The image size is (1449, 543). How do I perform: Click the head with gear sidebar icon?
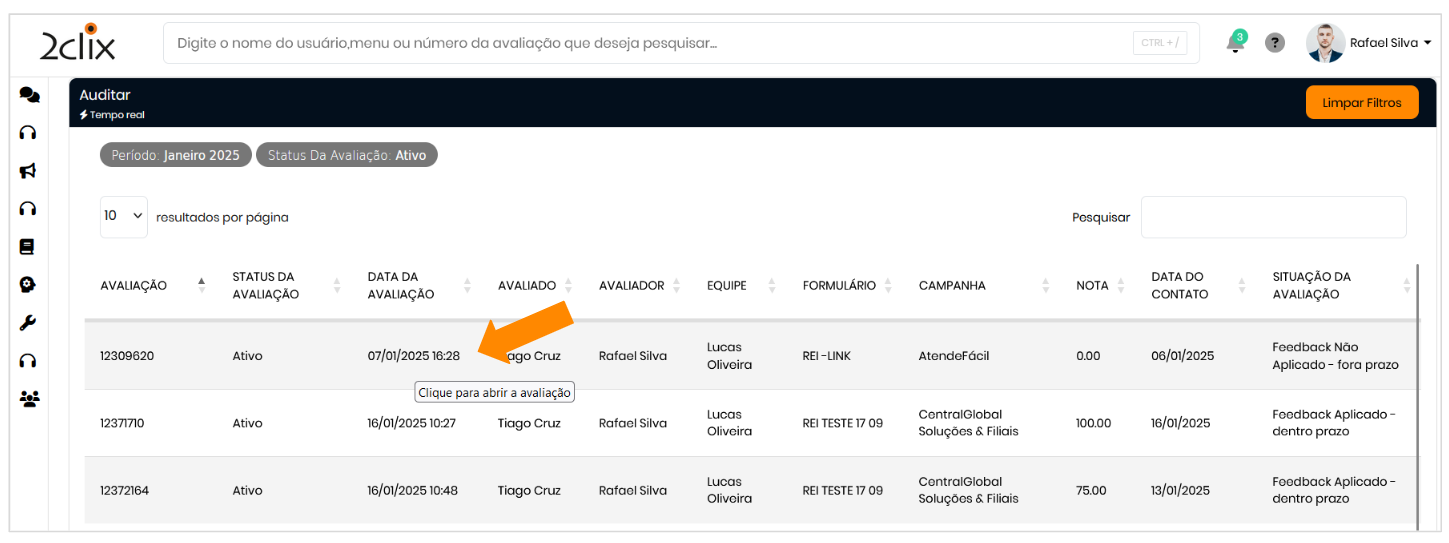click(28, 285)
